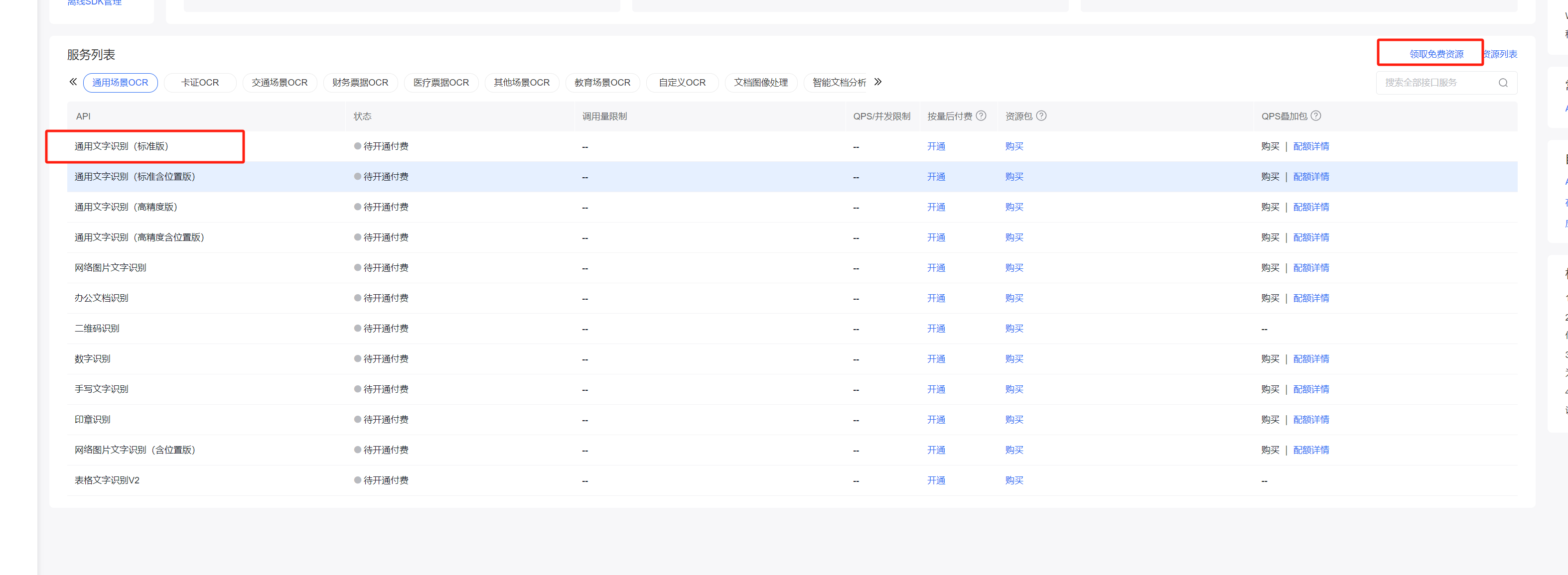Screen dimensions: 1568x575
Task: Click the left double-chevron tab scroll arrow
Action: click(73, 82)
